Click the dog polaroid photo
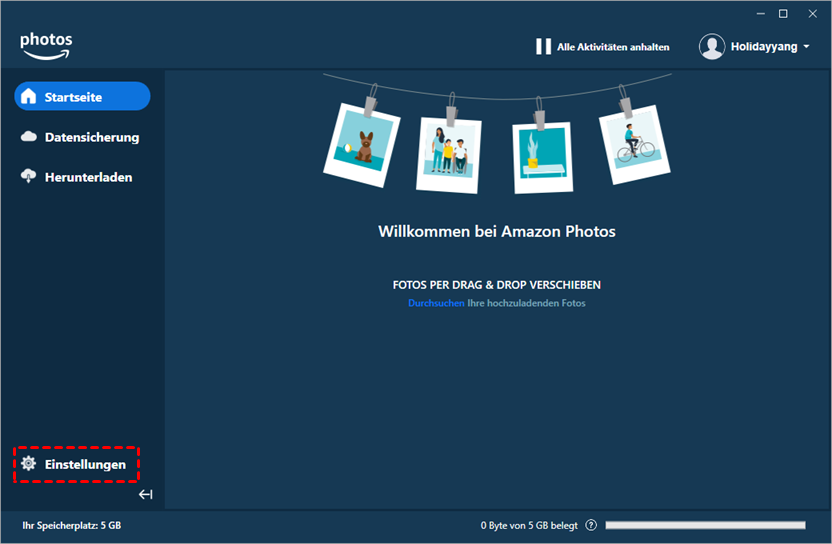832x544 pixels. point(362,144)
